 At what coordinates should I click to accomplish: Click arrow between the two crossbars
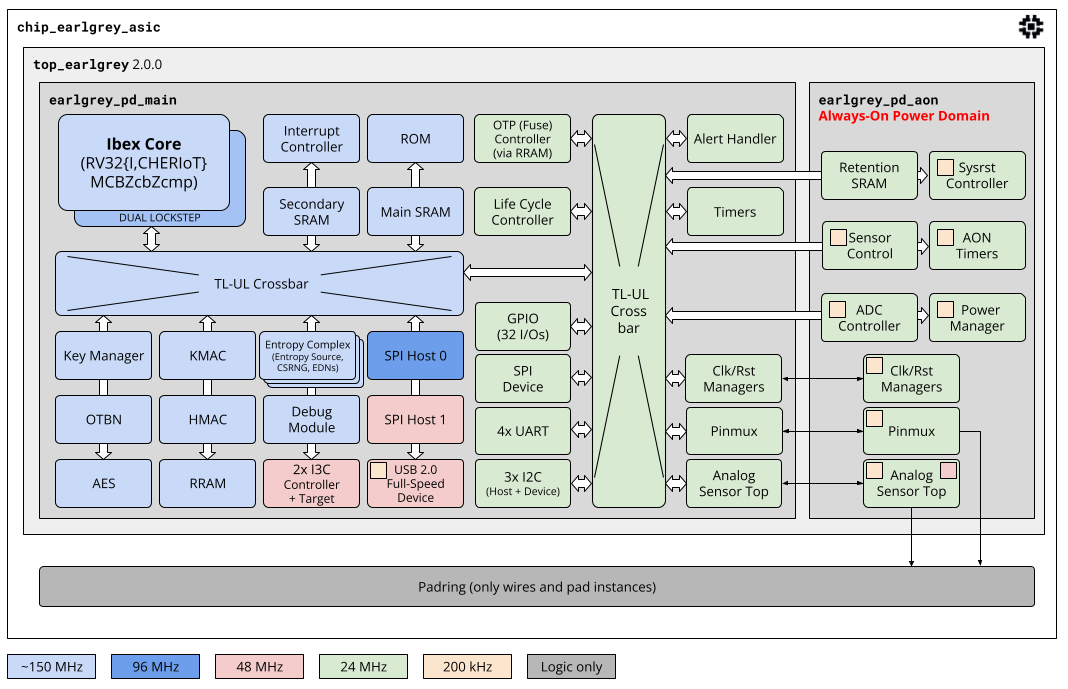[528, 273]
